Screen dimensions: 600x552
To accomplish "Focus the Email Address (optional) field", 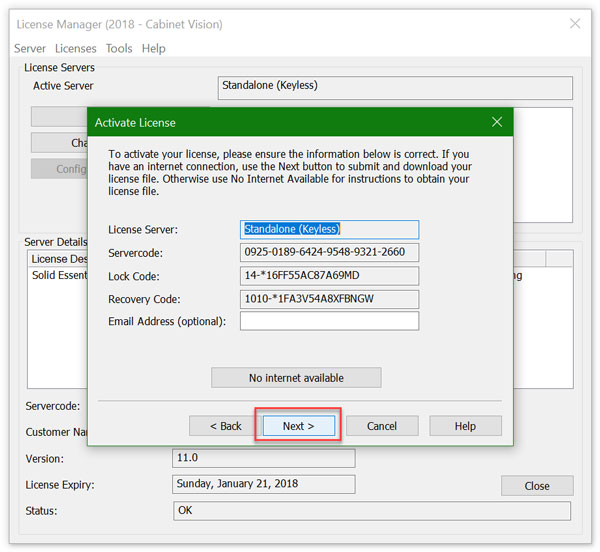I will pos(329,321).
